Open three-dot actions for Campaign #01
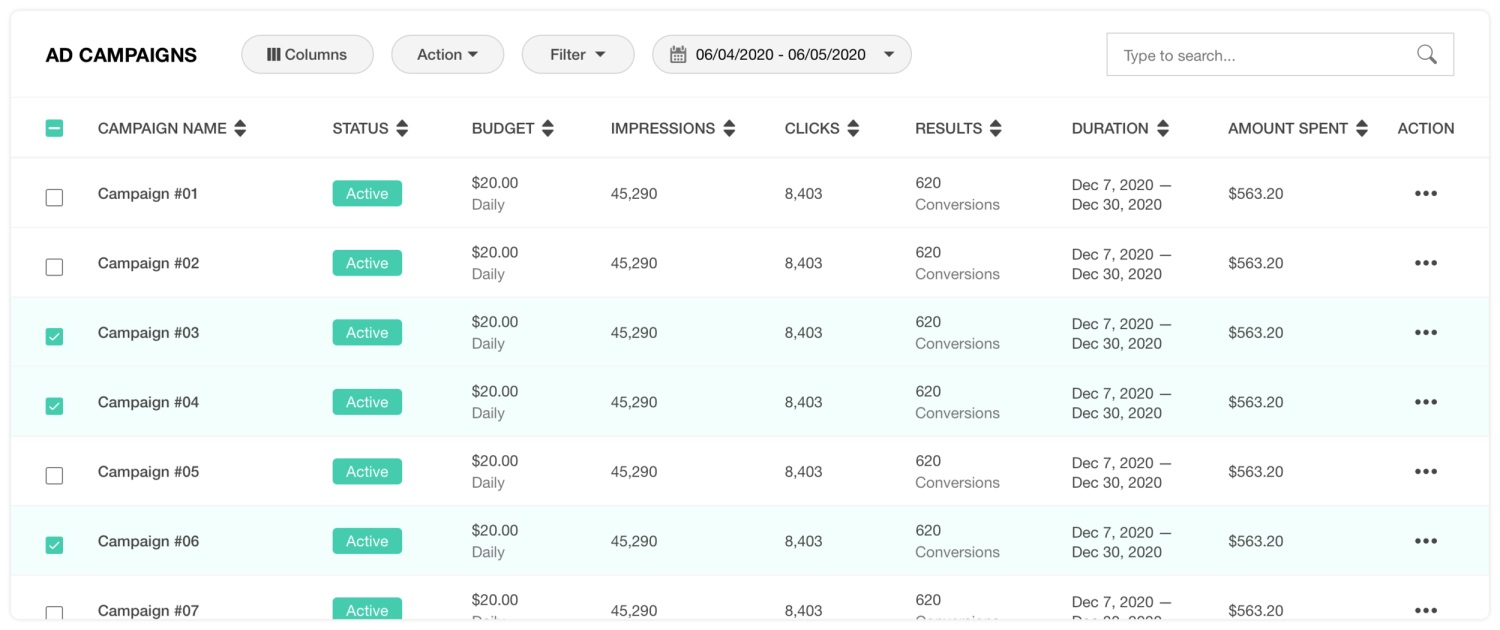The image size is (1500, 630). [x=1425, y=194]
